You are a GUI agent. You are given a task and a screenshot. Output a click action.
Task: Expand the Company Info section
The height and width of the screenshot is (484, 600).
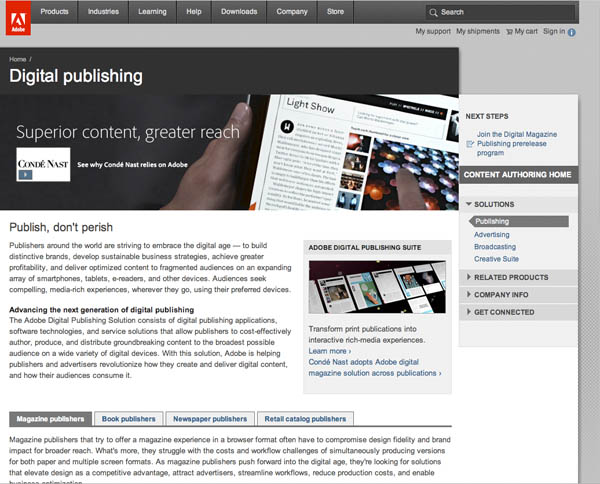tap(471, 295)
